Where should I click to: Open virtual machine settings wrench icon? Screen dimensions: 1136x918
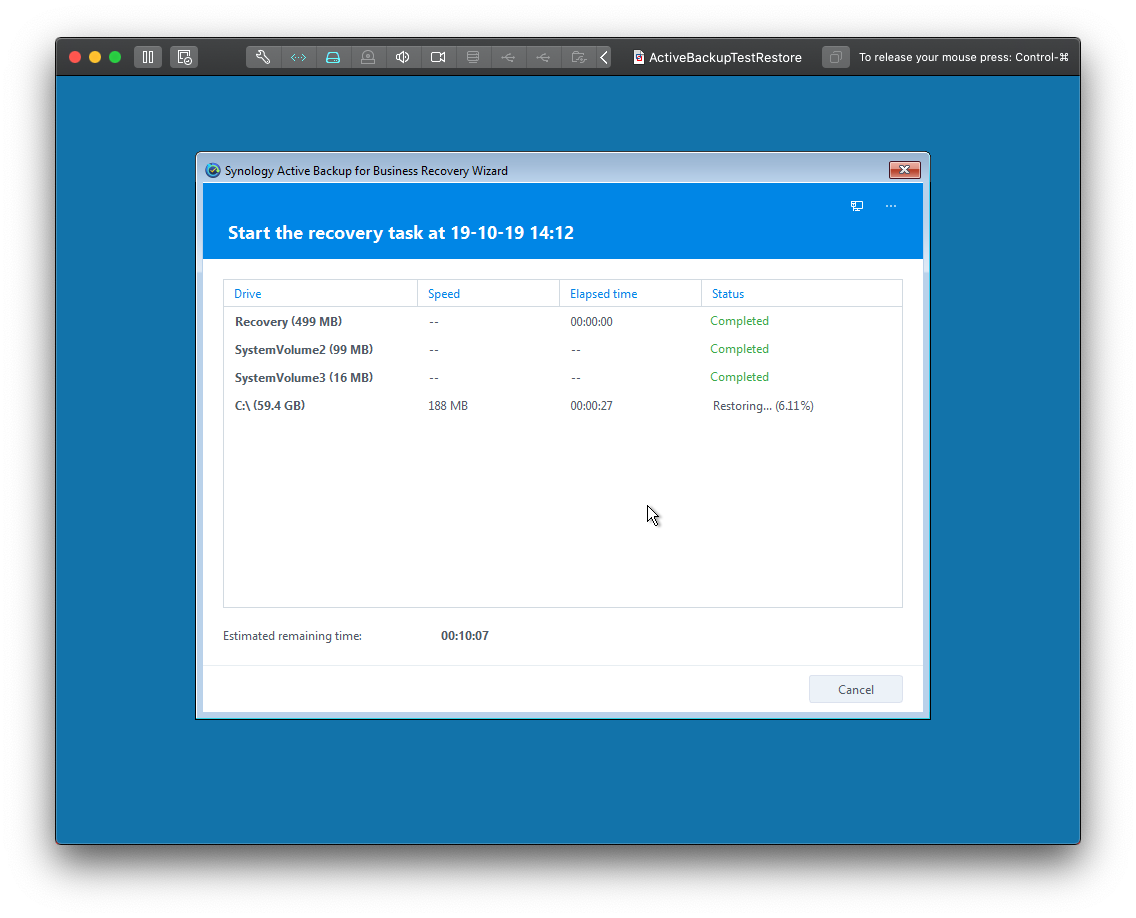tap(263, 57)
